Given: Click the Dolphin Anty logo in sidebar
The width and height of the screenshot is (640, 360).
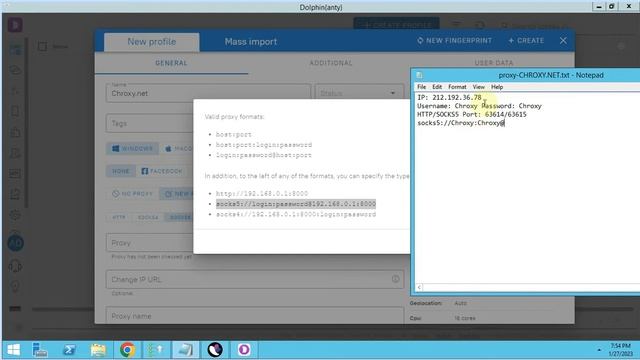Looking at the screenshot, I should click(x=15, y=25).
